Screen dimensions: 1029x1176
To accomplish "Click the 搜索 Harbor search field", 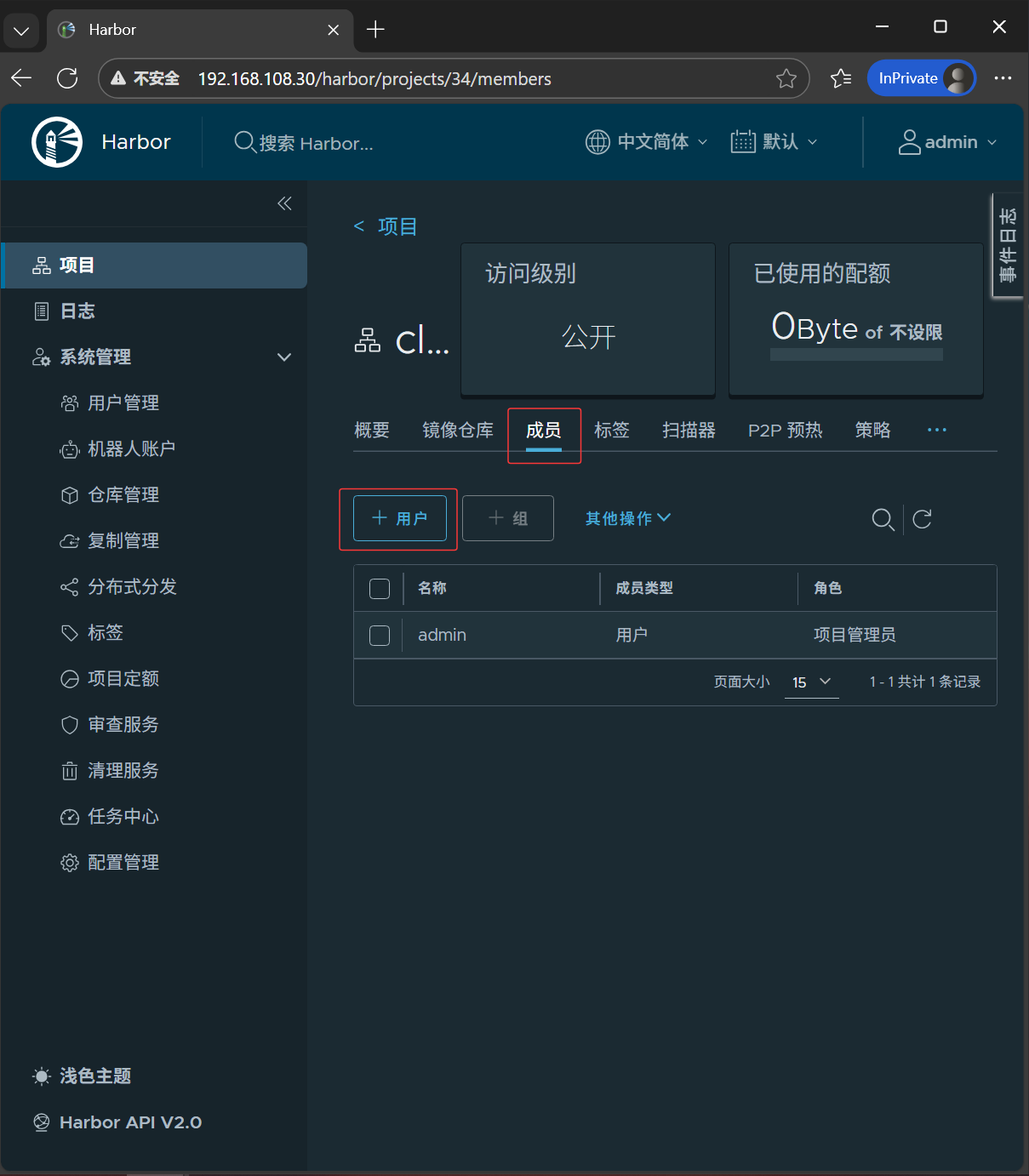I will (316, 143).
